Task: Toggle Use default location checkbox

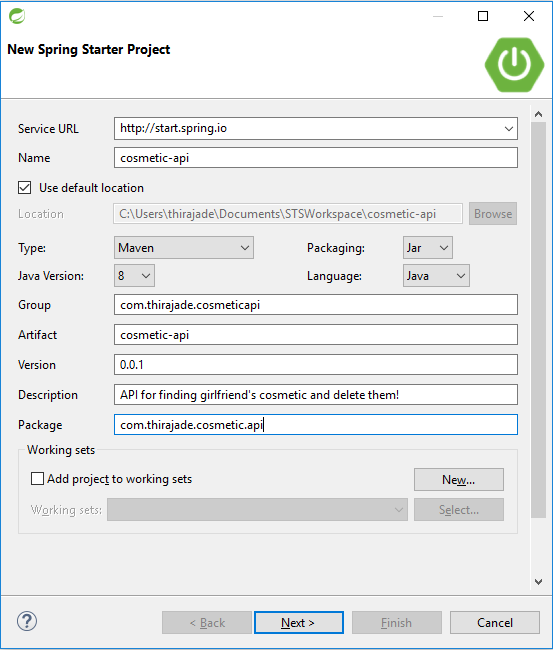Action: 24,188
